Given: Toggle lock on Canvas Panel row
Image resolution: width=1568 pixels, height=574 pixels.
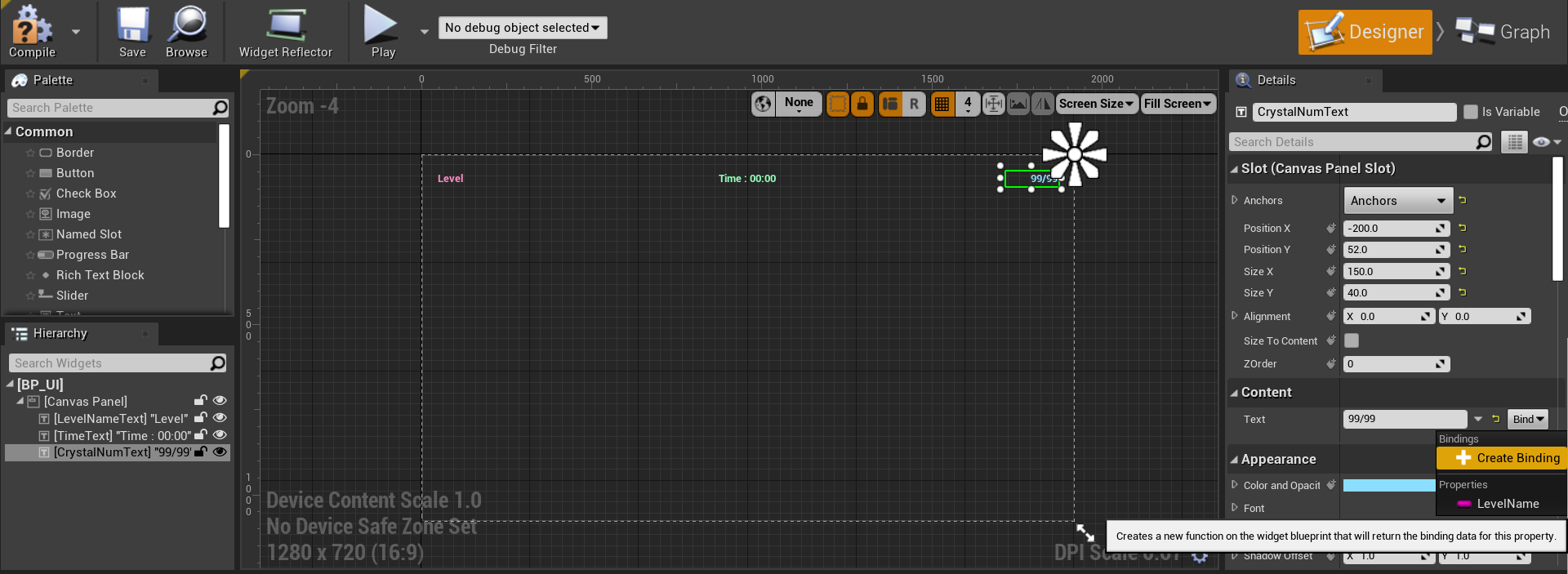Looking at the screenshot, I should pyautogui.click(x=200, y=401).
